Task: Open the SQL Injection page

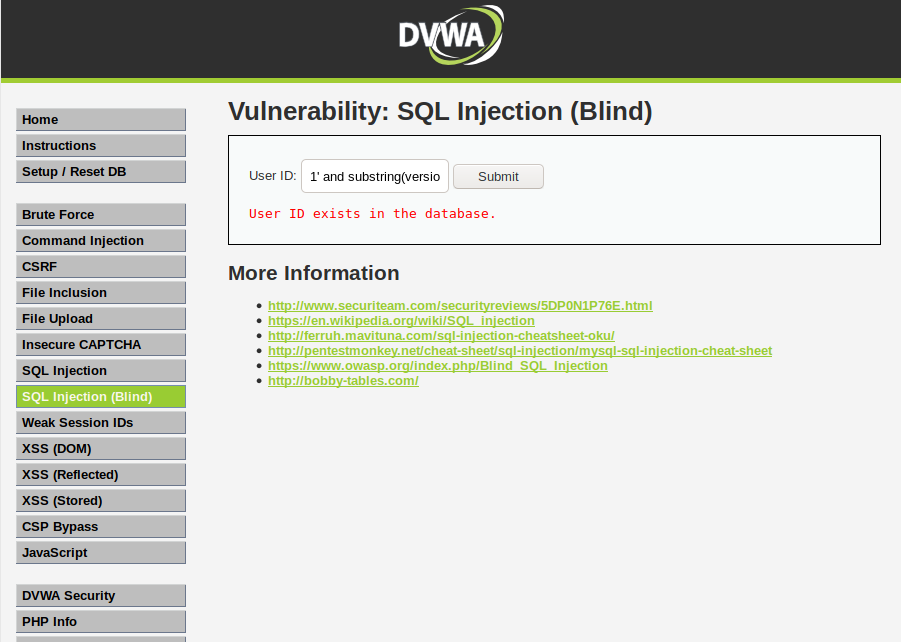Action: point(100,370)
